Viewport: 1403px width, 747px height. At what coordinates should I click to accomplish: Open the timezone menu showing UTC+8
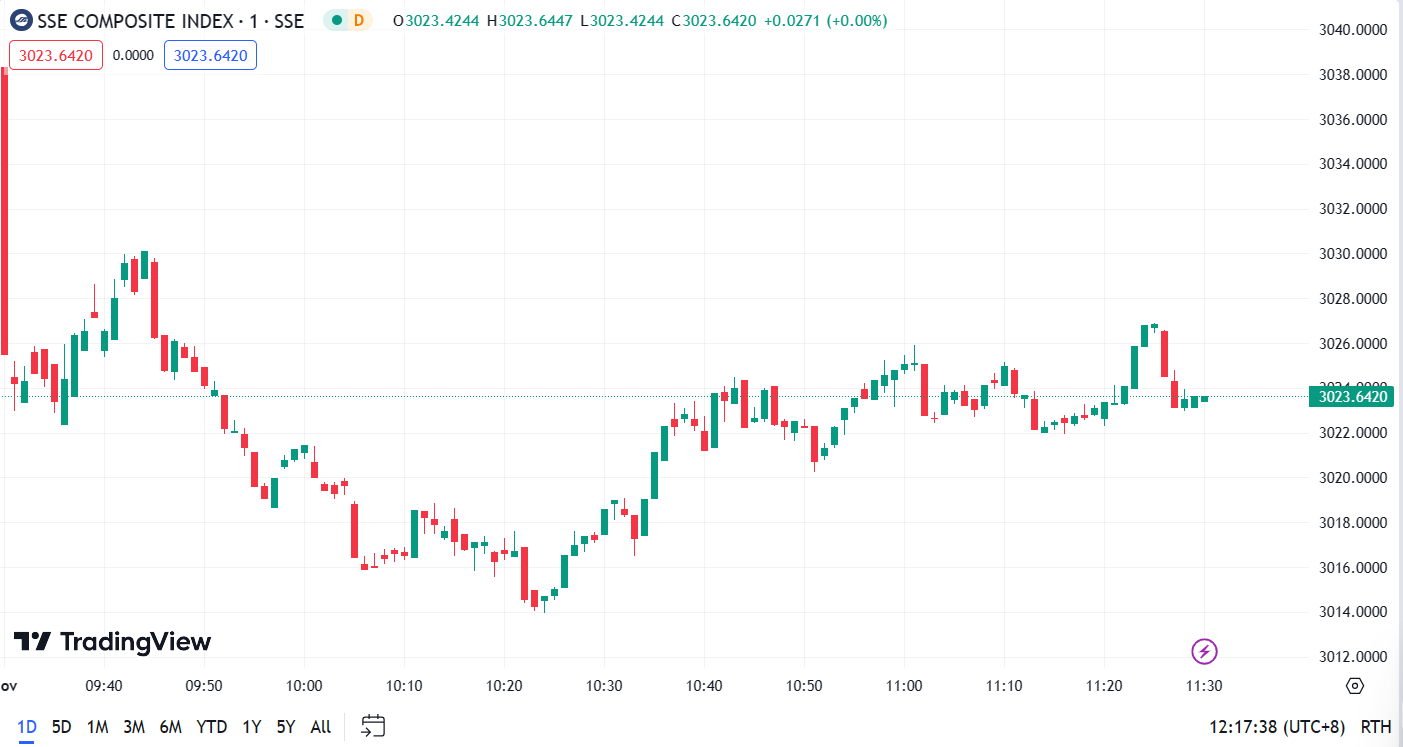1277,727
